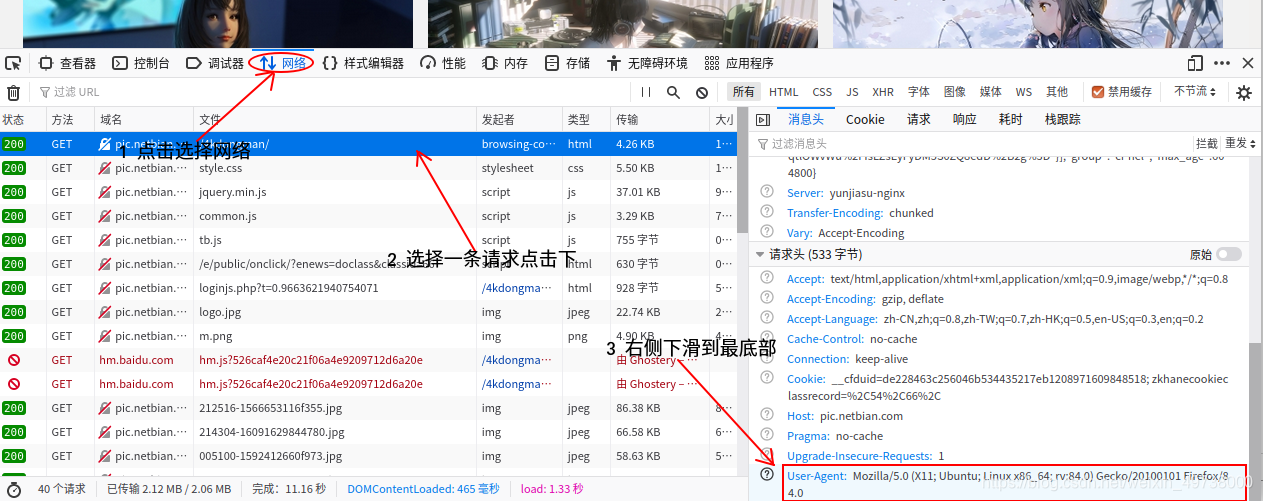Enable the HTML request filter
Screen dimensions: 1263x501
click(784, 92)
